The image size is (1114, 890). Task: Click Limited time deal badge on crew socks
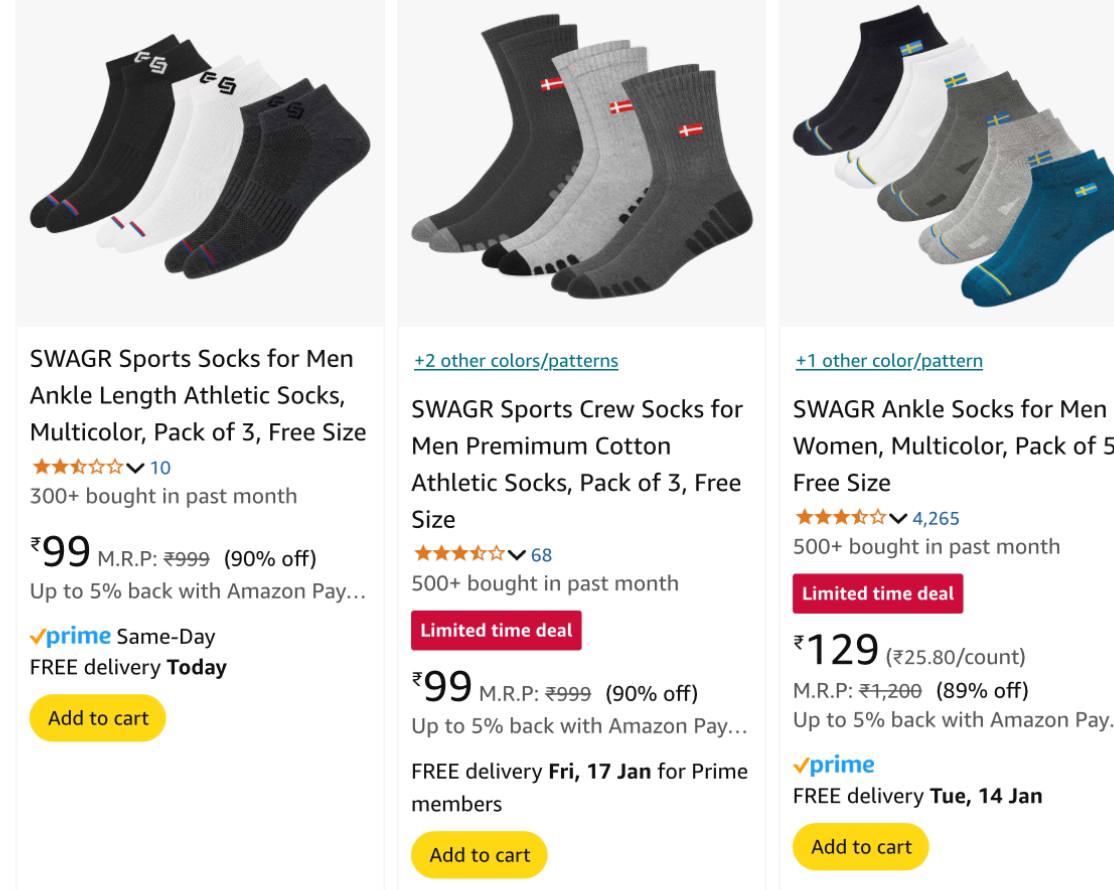click(x=496, y=631)
